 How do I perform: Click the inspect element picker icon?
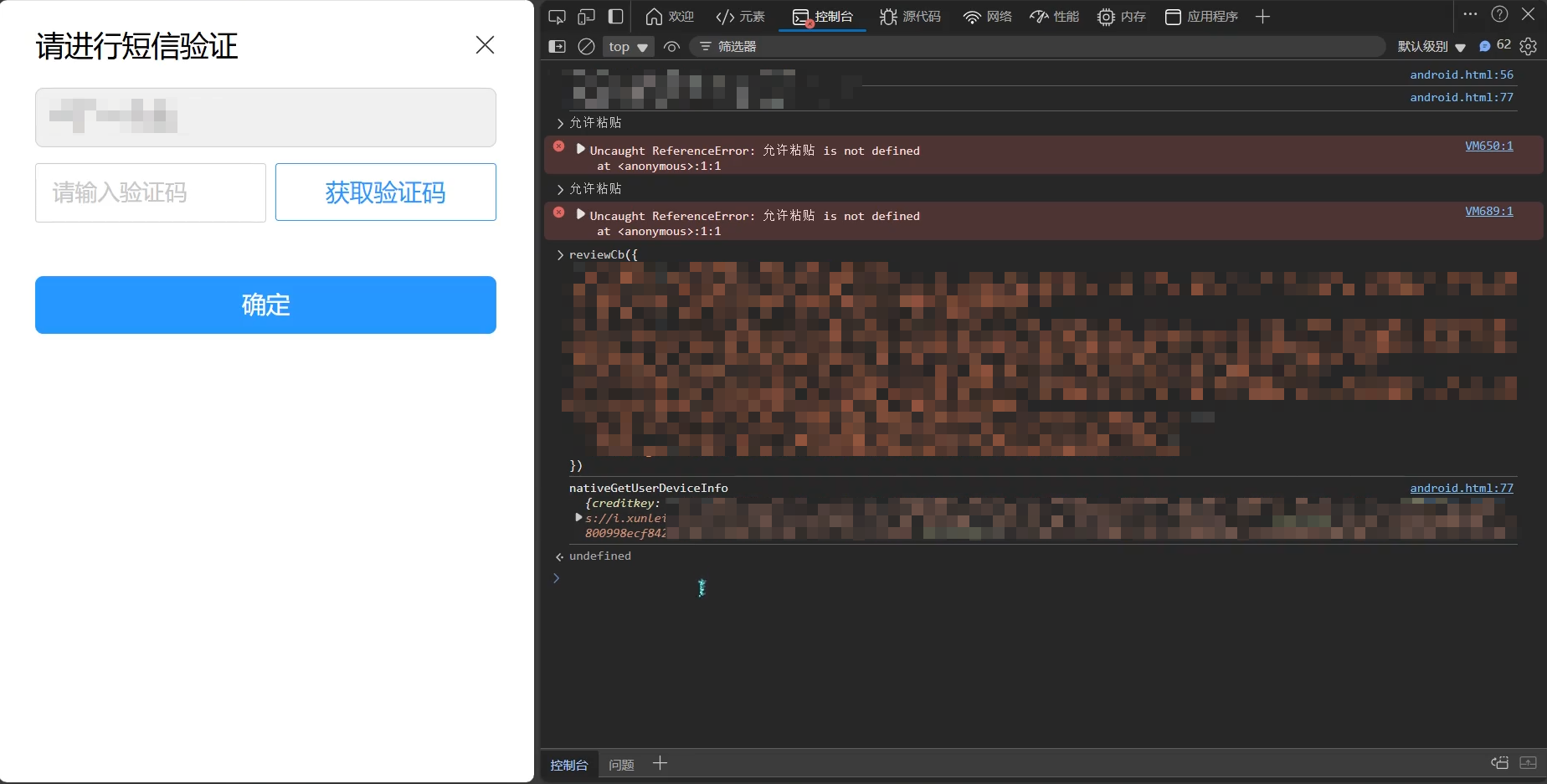pyautogui.click(x=557, y=17)
